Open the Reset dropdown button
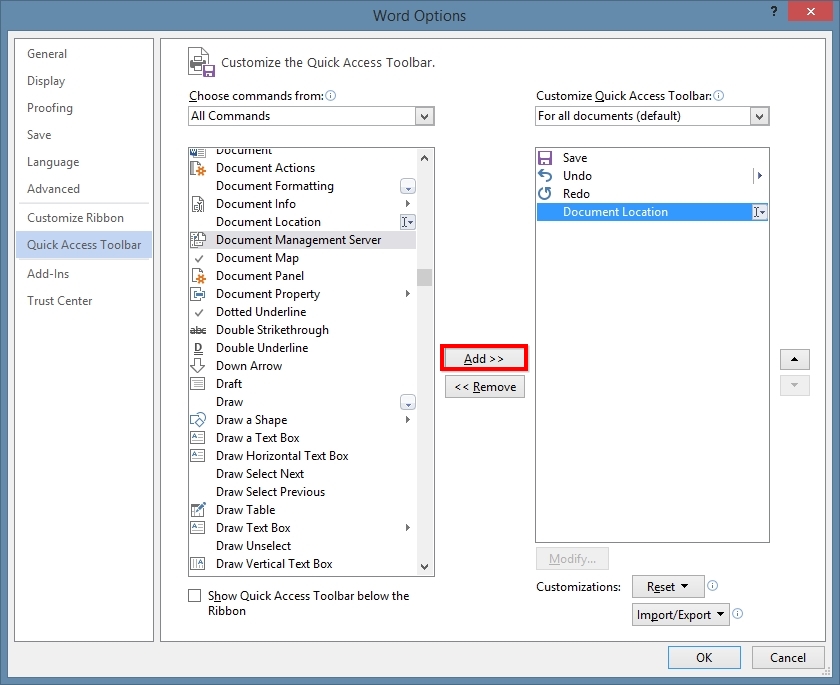This screenshot has width=840, height=685. point(668,586)
